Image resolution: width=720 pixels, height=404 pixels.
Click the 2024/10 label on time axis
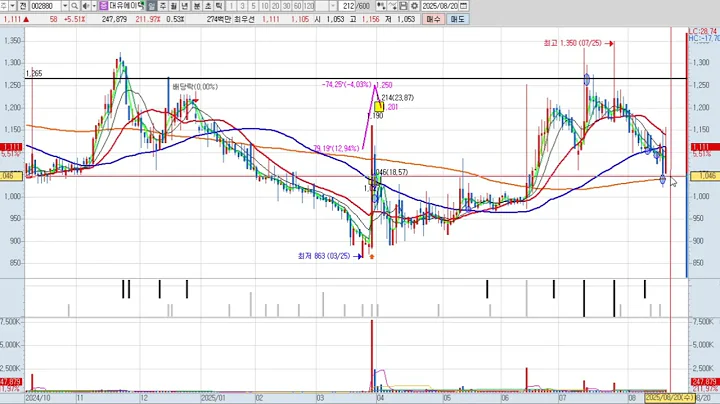coord(38,398)
